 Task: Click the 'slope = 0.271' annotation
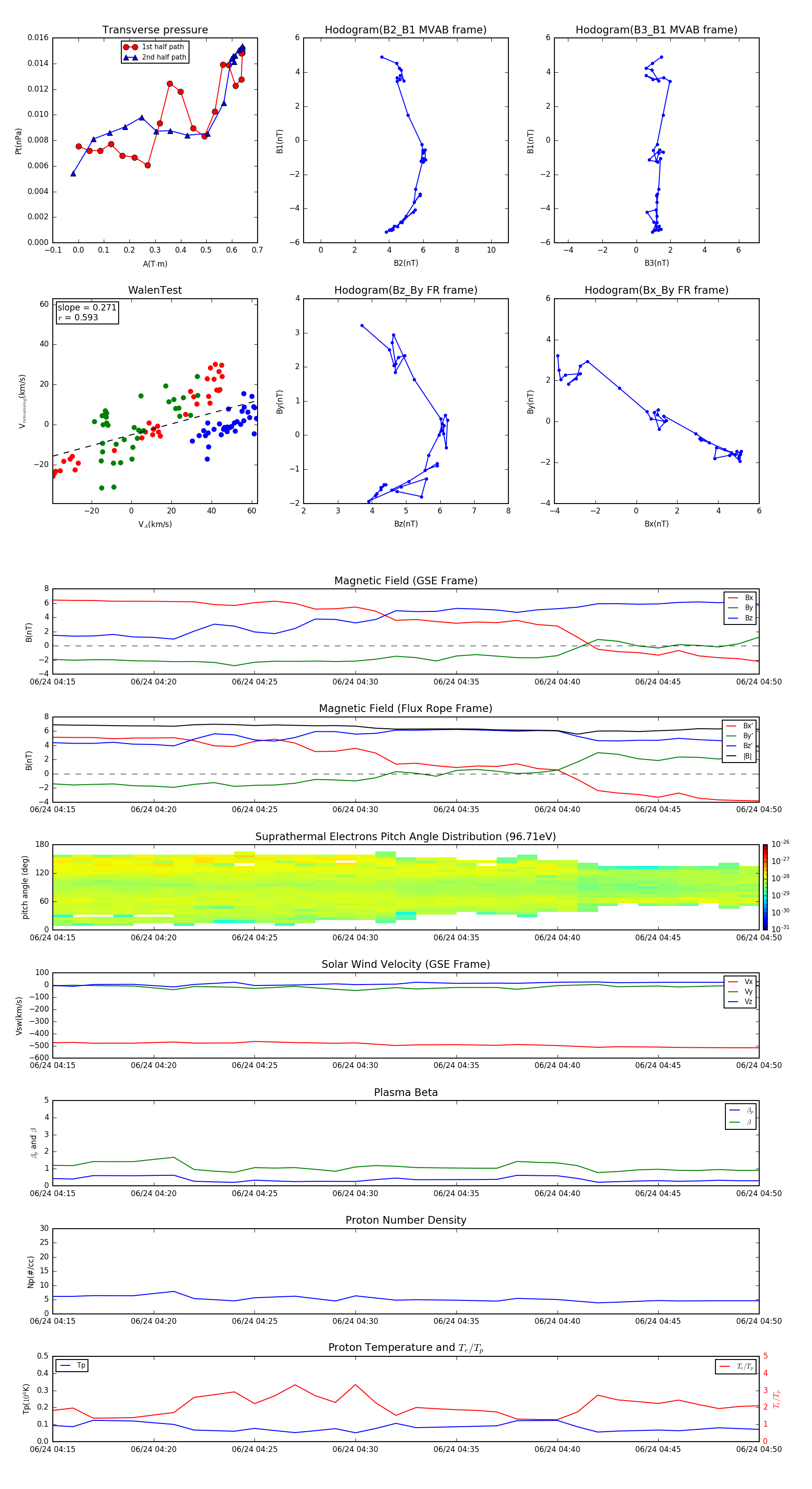click(87, 308)
